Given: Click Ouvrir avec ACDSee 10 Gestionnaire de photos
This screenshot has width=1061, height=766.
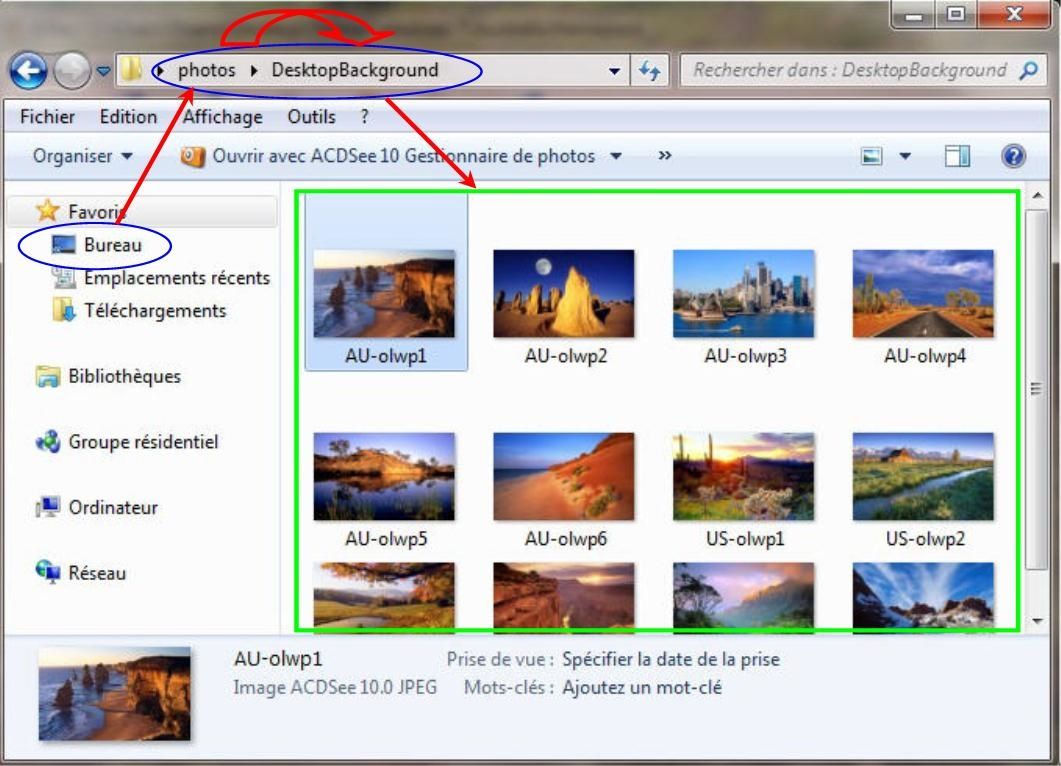Looking at the screenshot, I should pyautogui.click(x=404, y=156).
